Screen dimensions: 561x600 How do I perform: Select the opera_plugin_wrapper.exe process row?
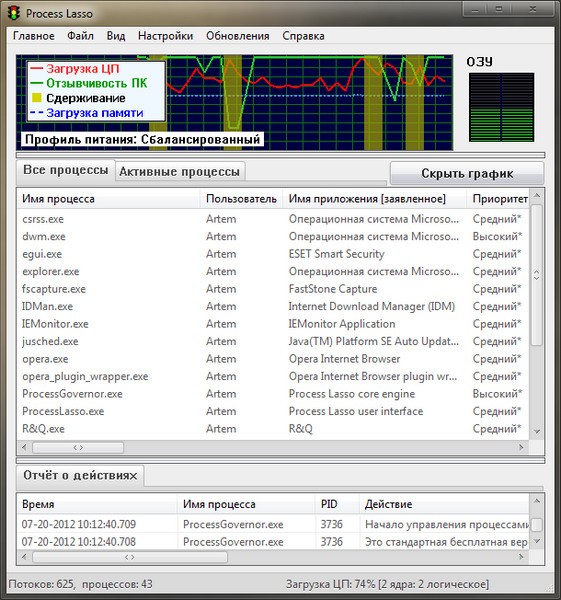point(273,377)
